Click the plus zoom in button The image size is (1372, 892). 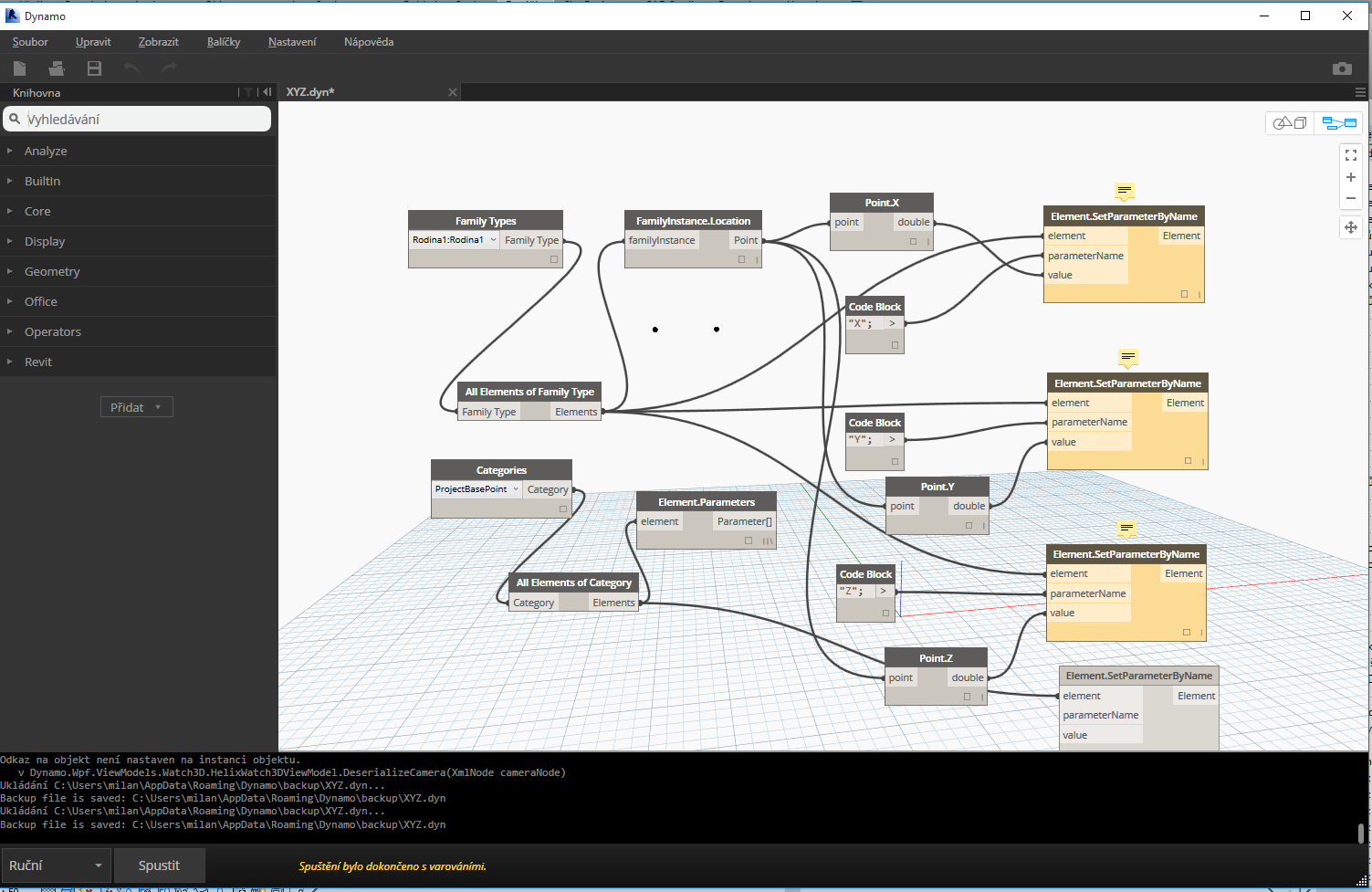[x=1350, y=177]
